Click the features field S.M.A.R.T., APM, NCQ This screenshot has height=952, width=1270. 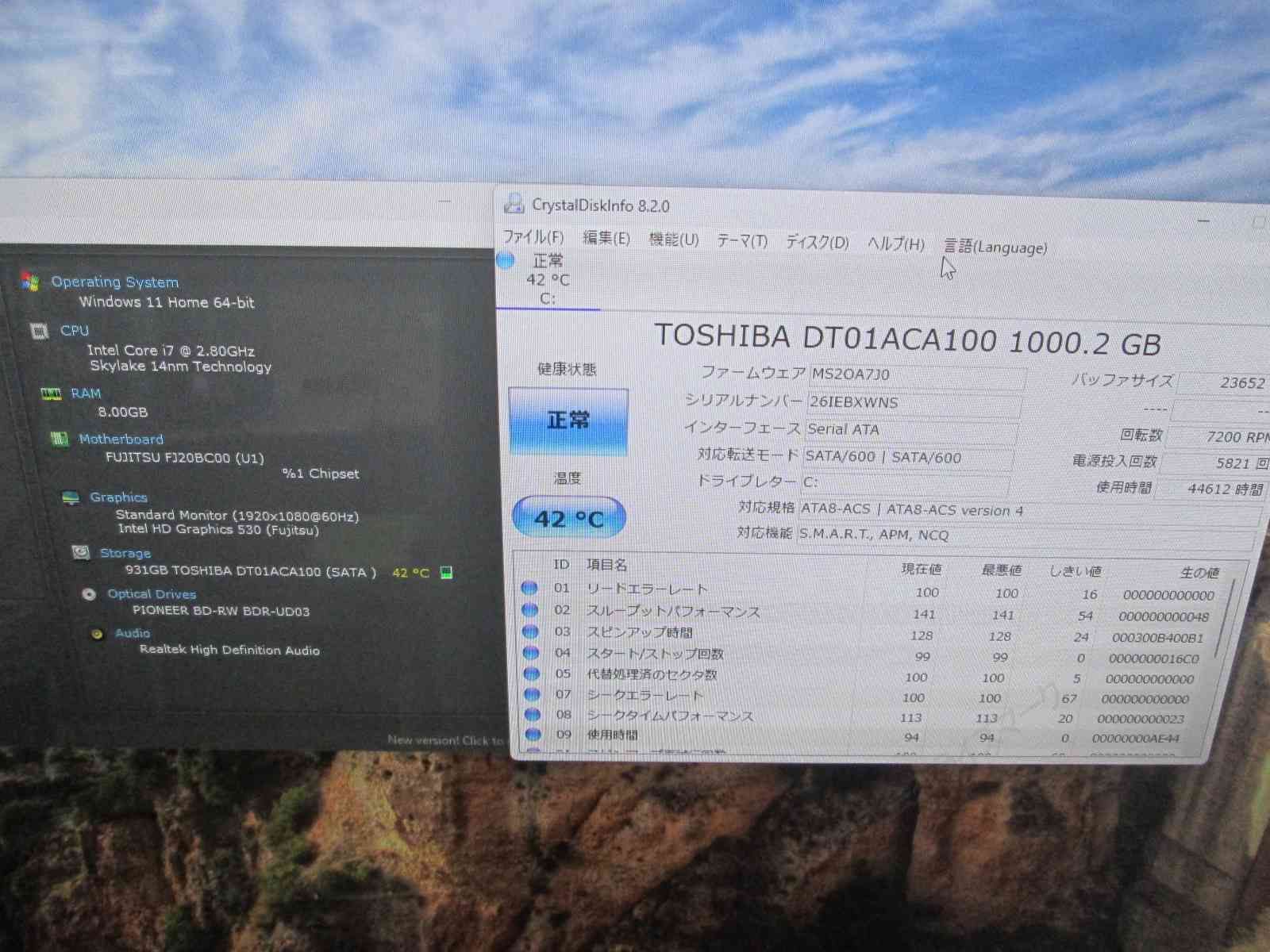point(1025,537)
